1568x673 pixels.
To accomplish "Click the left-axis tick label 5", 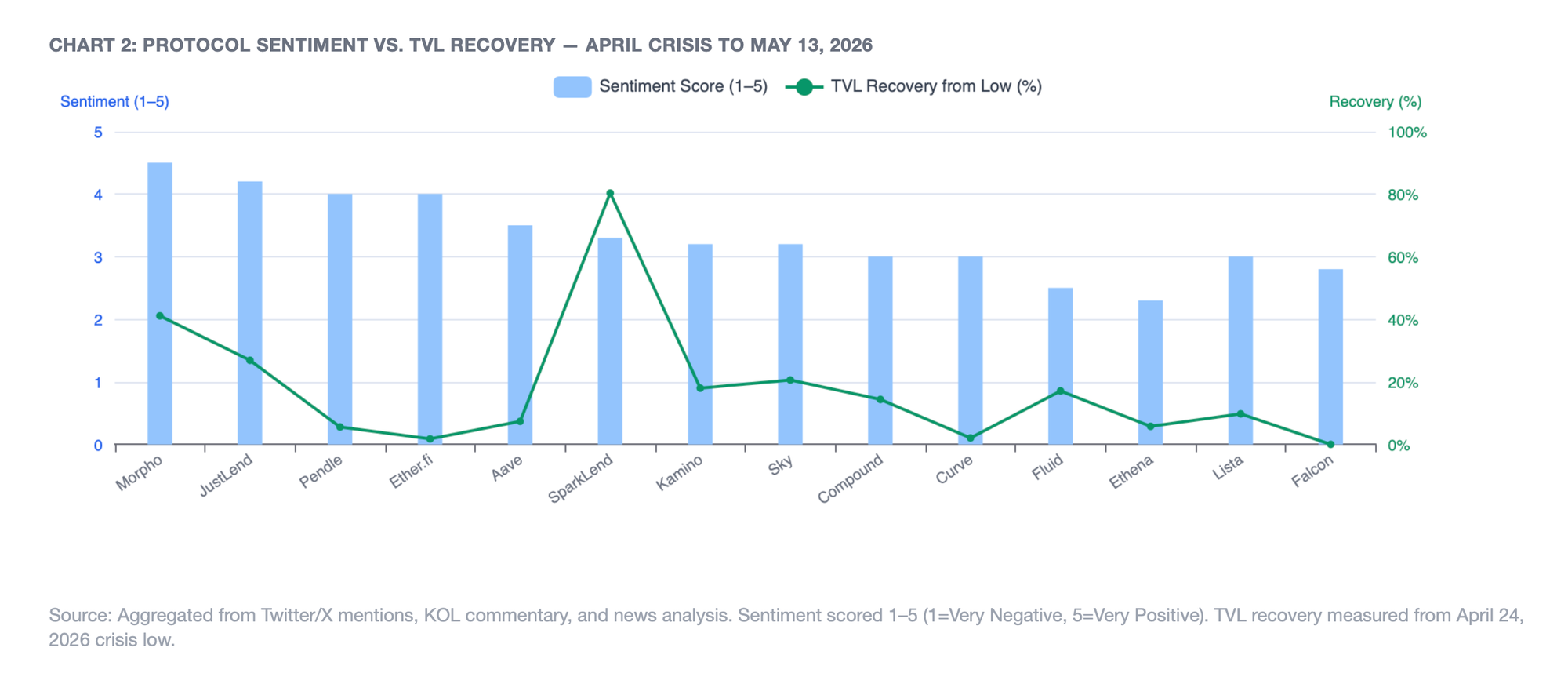I will point(98,133).
